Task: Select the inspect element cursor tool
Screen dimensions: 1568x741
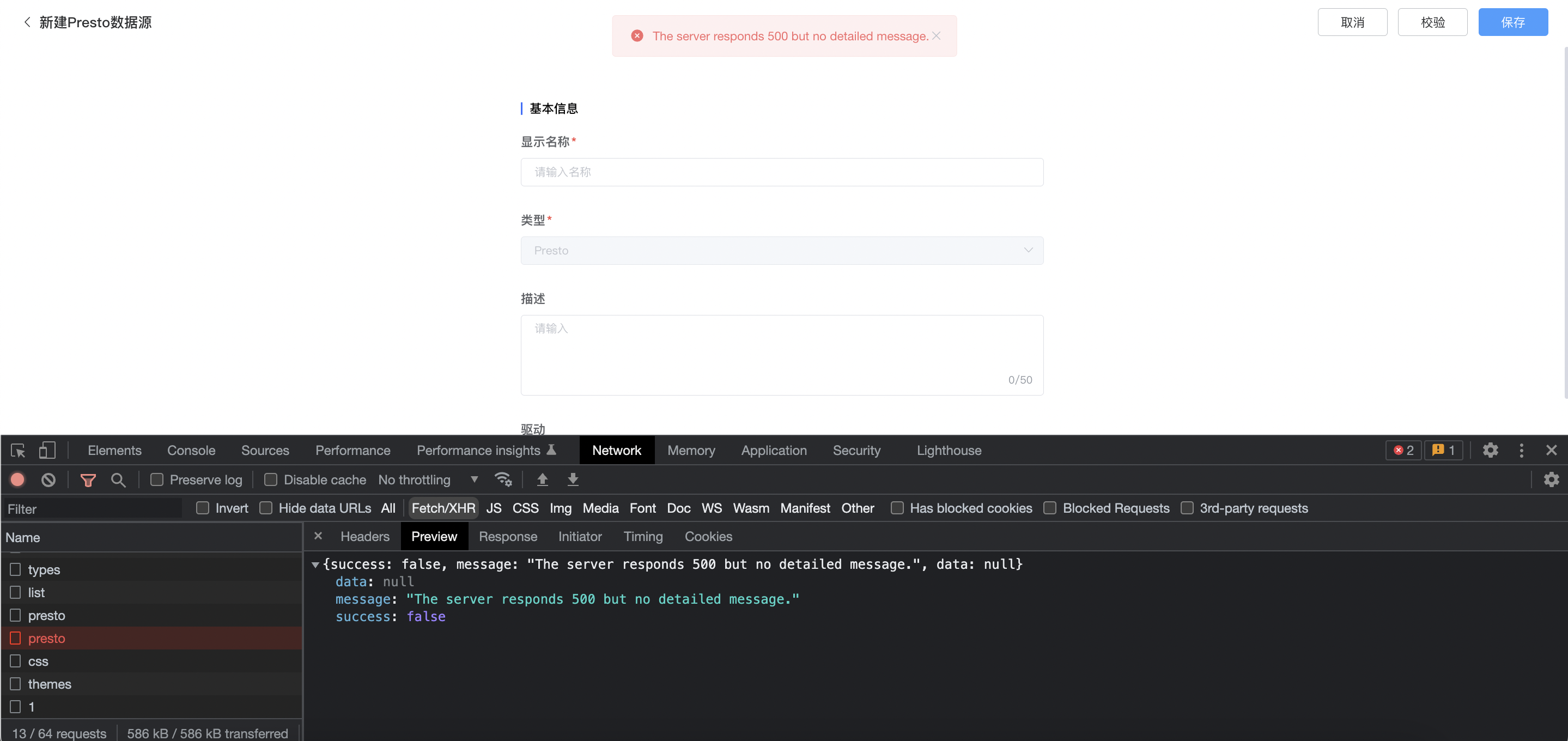Action: (17, 450)
